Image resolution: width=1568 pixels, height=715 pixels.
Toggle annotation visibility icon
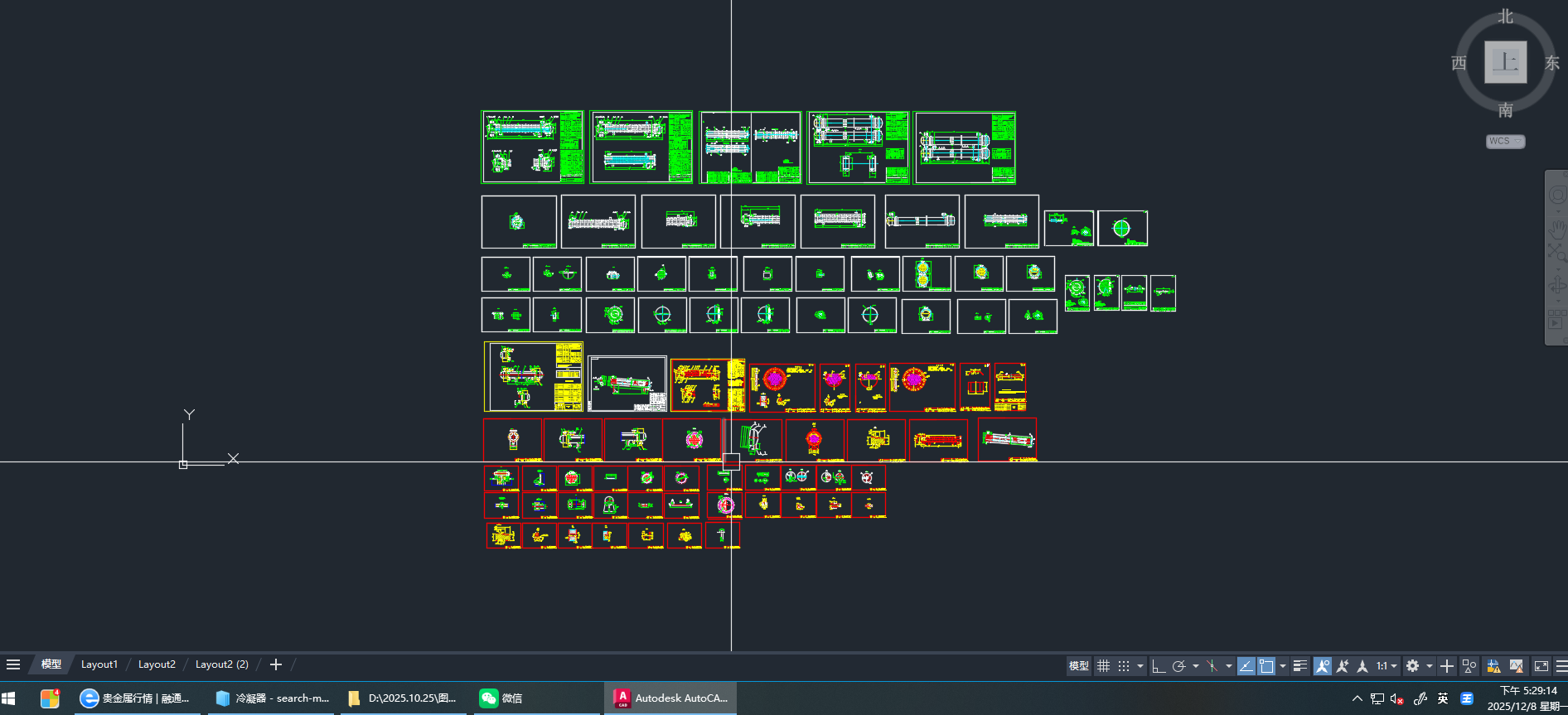tap(1323, 666)
